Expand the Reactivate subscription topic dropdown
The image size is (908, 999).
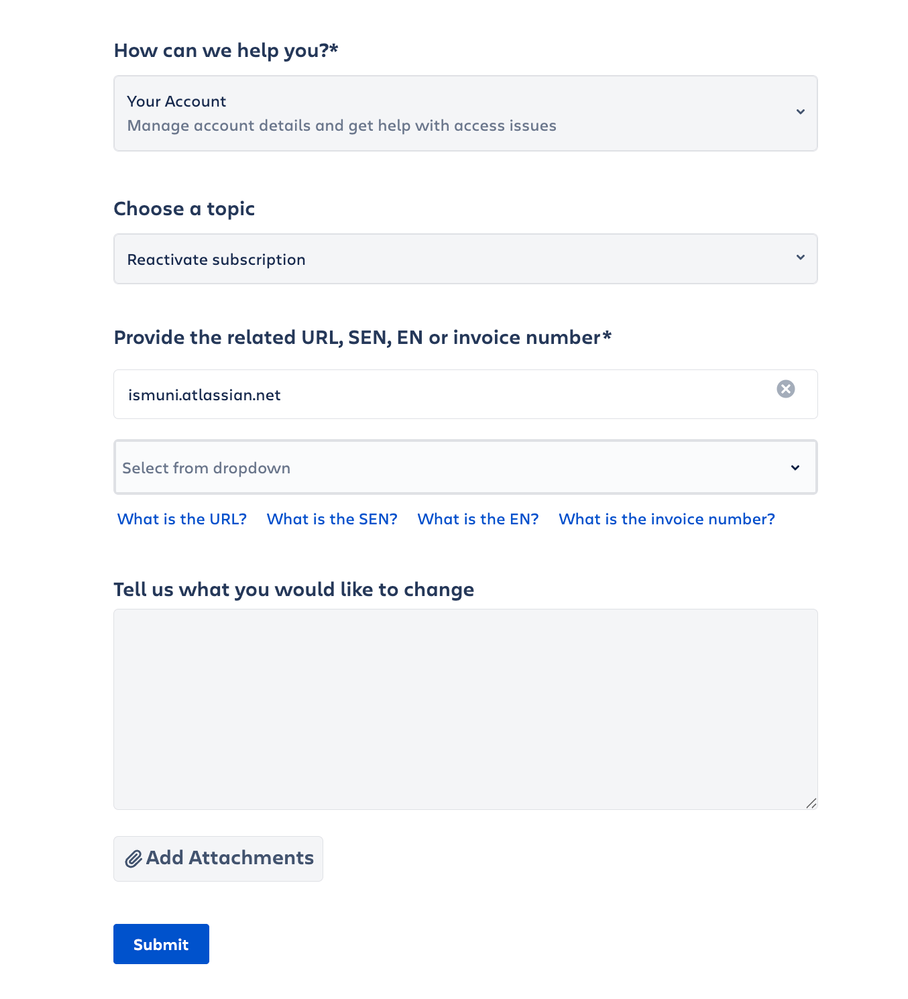(x=465, y=259)
